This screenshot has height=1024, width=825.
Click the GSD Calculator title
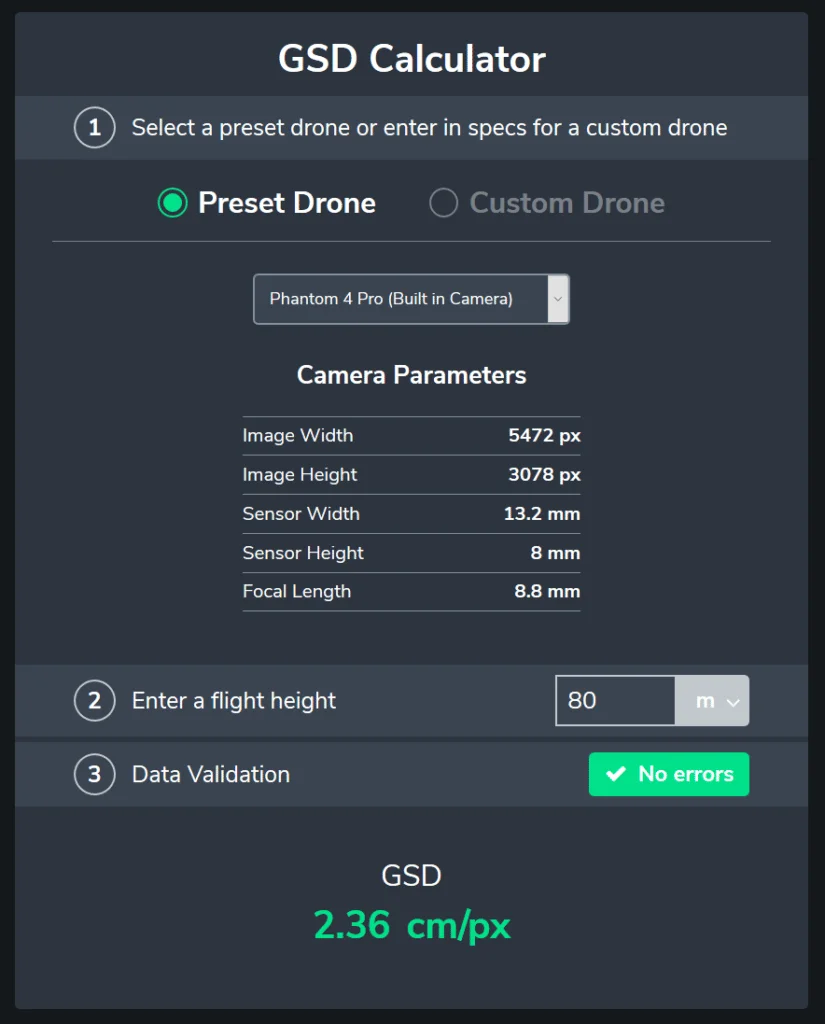pyautogui.click(x=412, y=58)
